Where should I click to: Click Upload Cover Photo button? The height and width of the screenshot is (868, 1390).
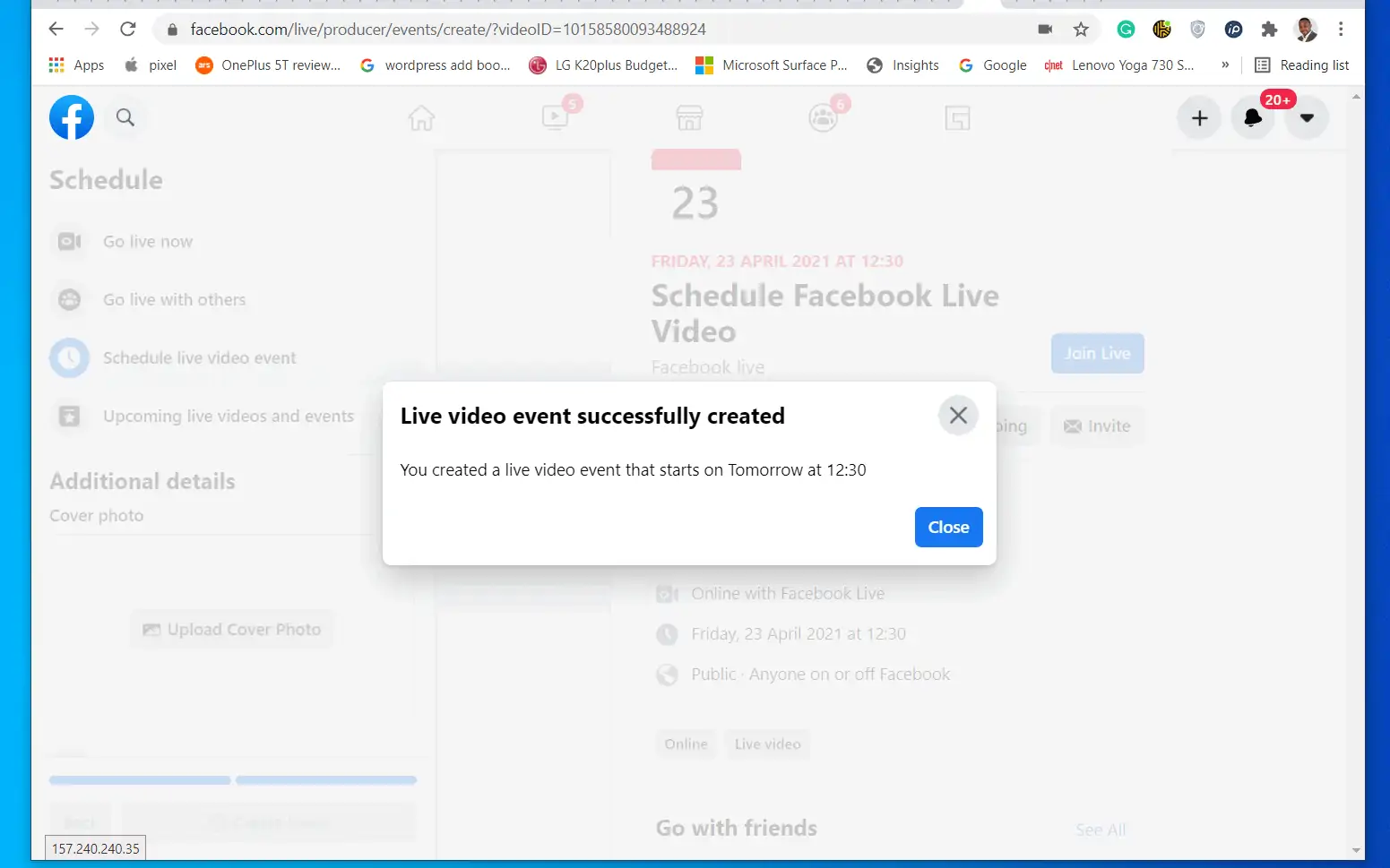(232, 630)
